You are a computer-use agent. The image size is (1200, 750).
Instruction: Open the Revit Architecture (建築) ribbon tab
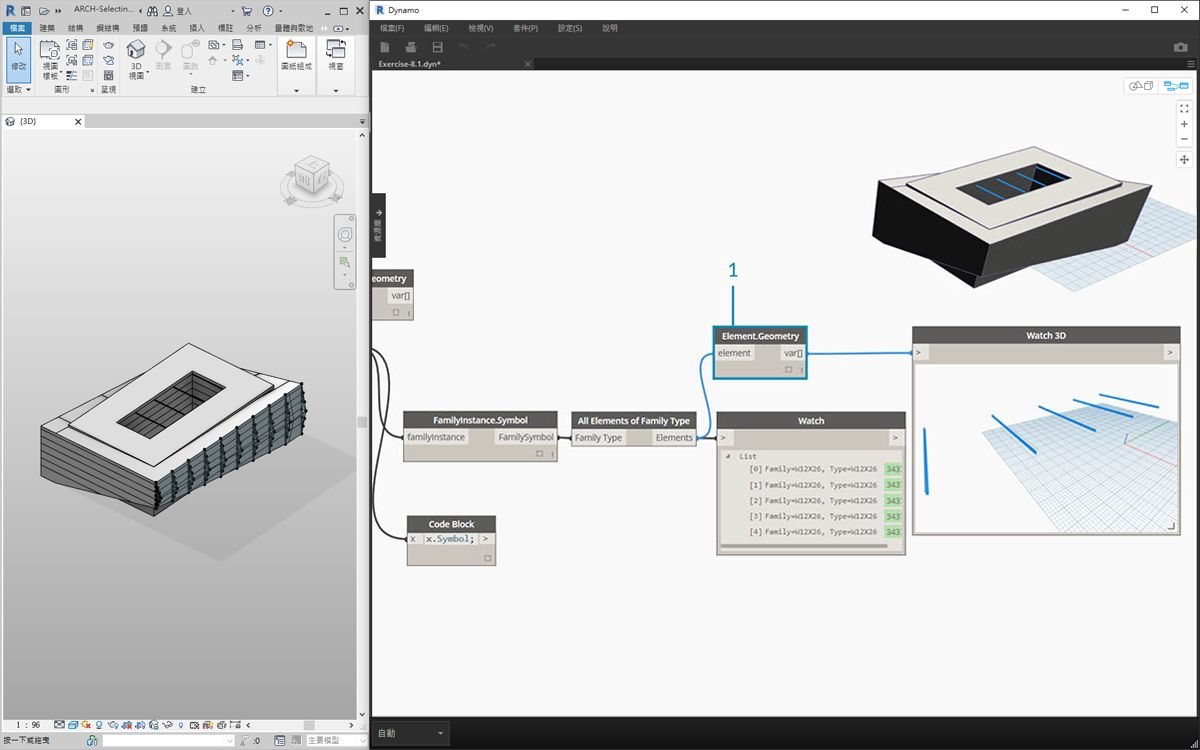(47, 28)
